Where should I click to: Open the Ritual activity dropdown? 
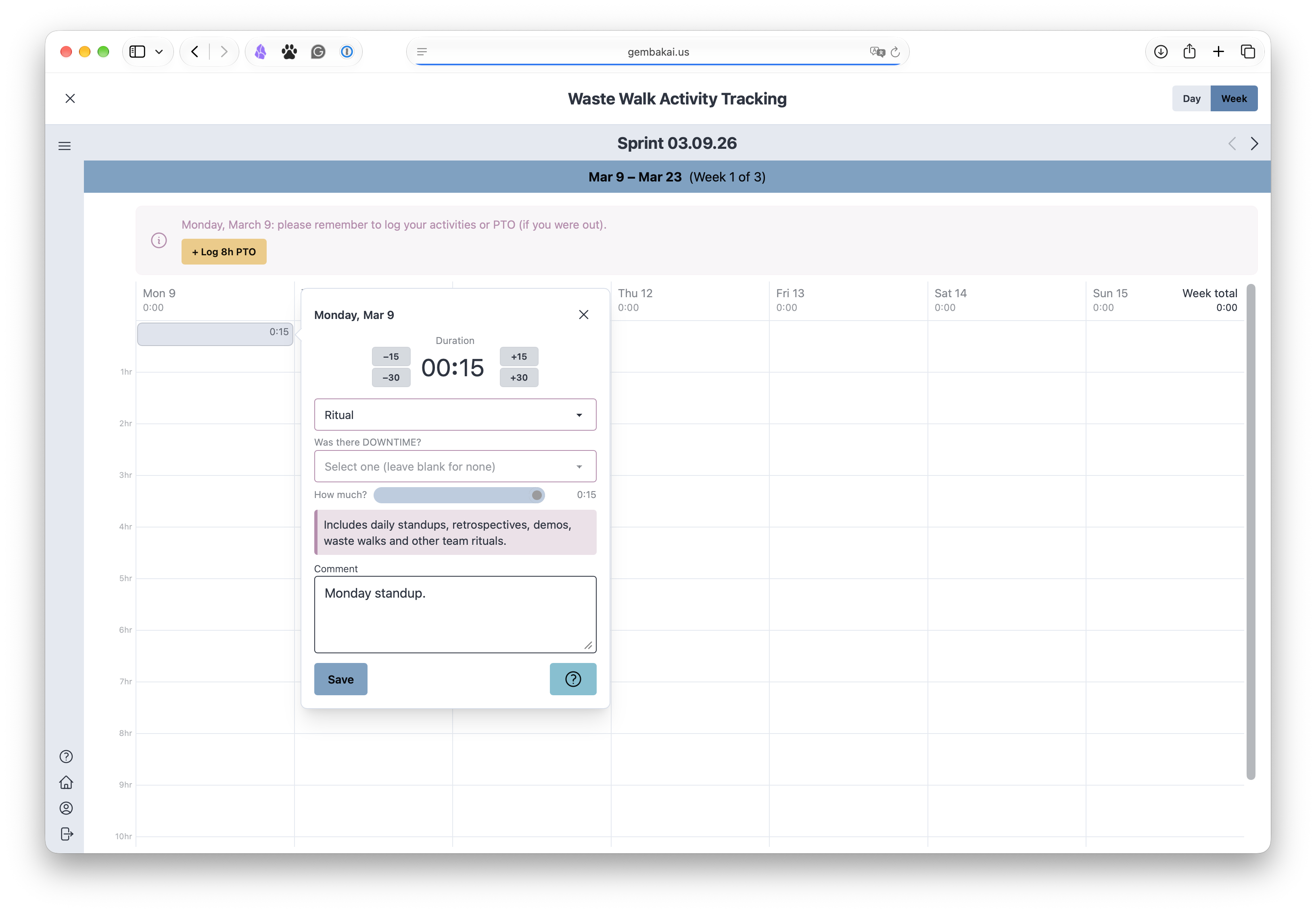point(455,415)
